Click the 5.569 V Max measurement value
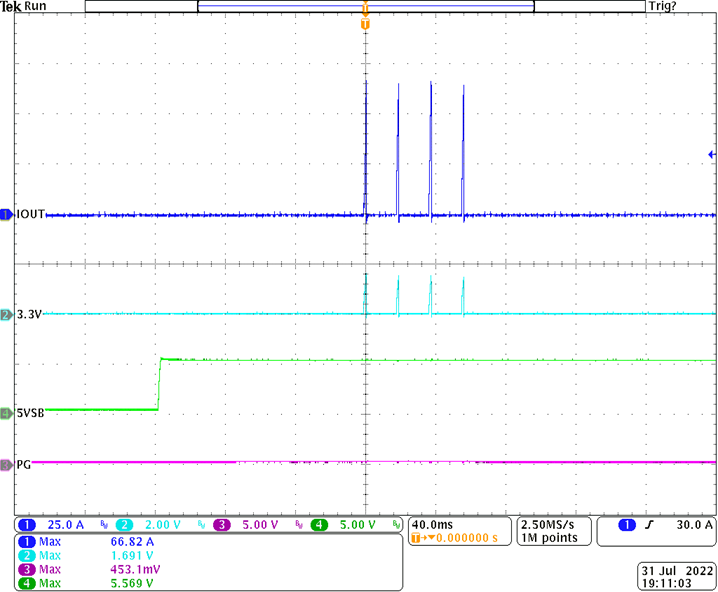 coord(132,583)
